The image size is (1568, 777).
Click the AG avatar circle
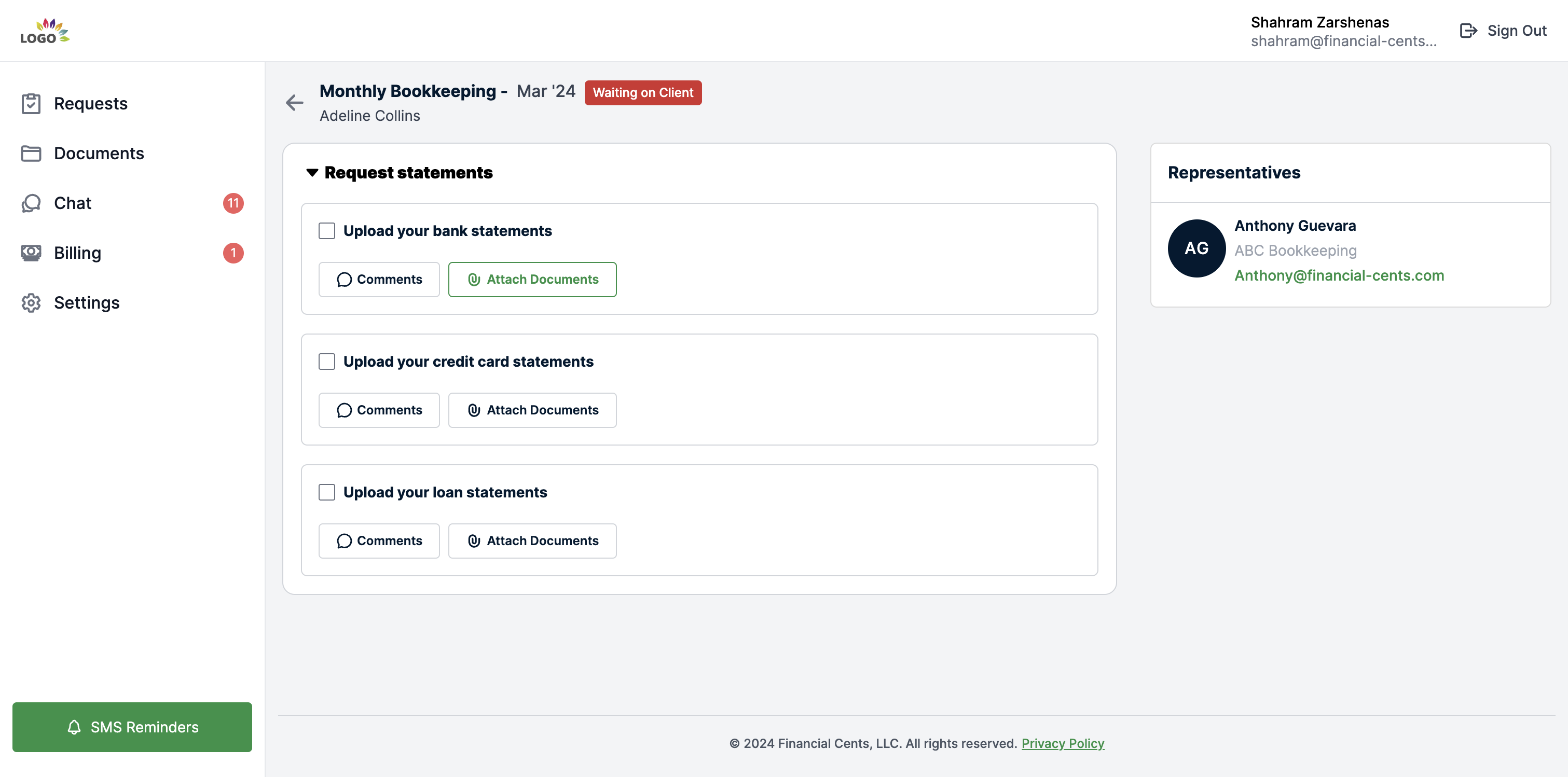[x=1196, y=248]
